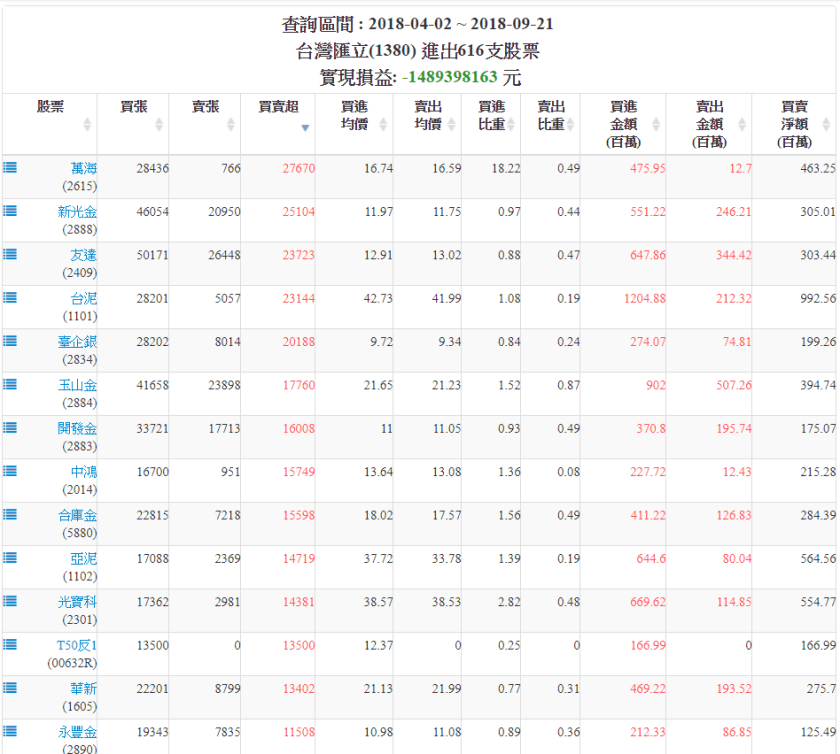Open the 開發金 stock link
This screenshot has height=754, width=840.
77,428
